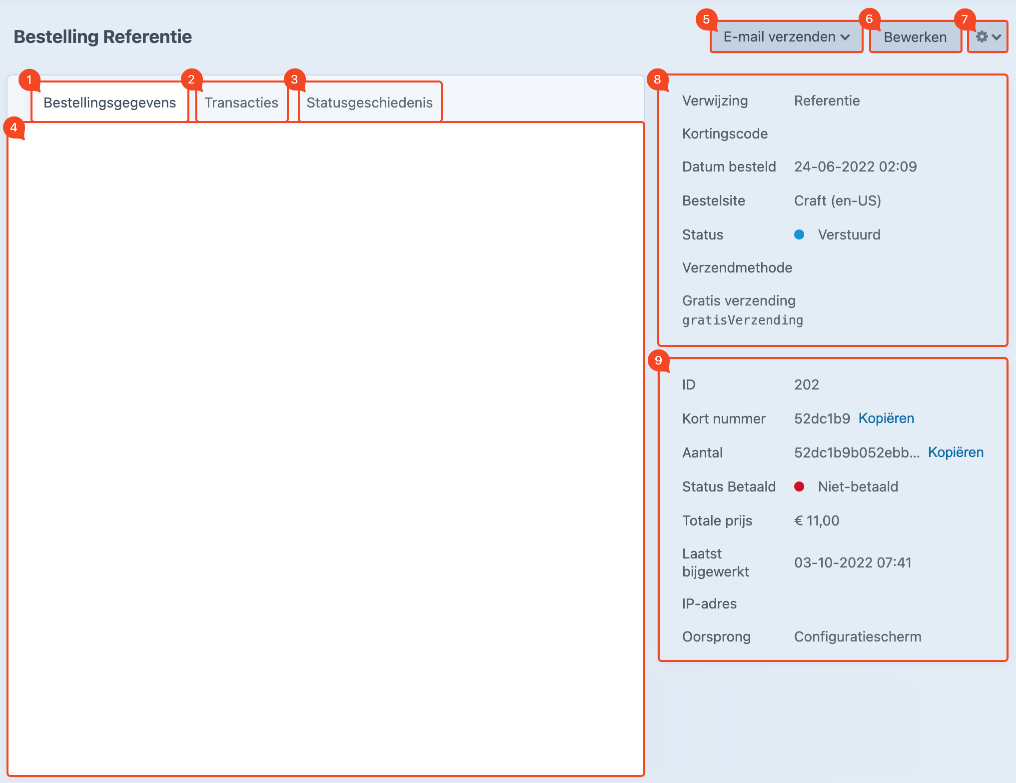Copy the Kort nummer with Kopiëren

[886, 419]
